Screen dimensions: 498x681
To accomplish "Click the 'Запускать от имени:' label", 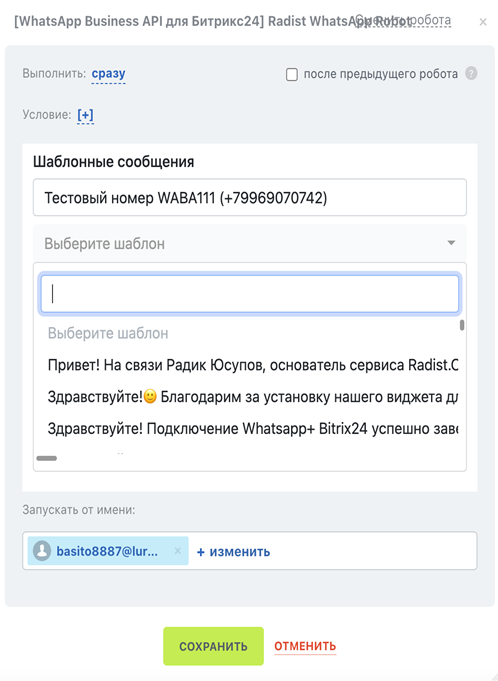I will [x=79, y=509].
